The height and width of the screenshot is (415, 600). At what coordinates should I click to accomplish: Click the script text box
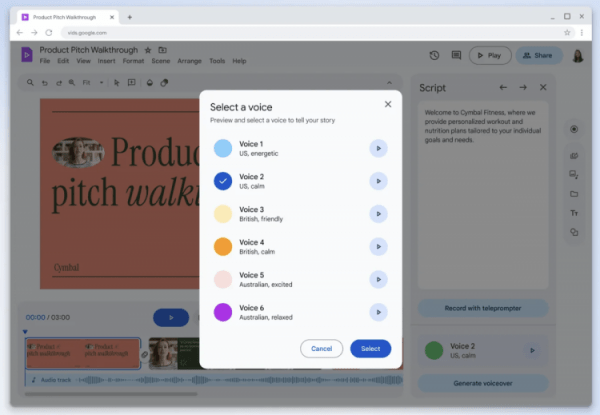click(483, 195)
